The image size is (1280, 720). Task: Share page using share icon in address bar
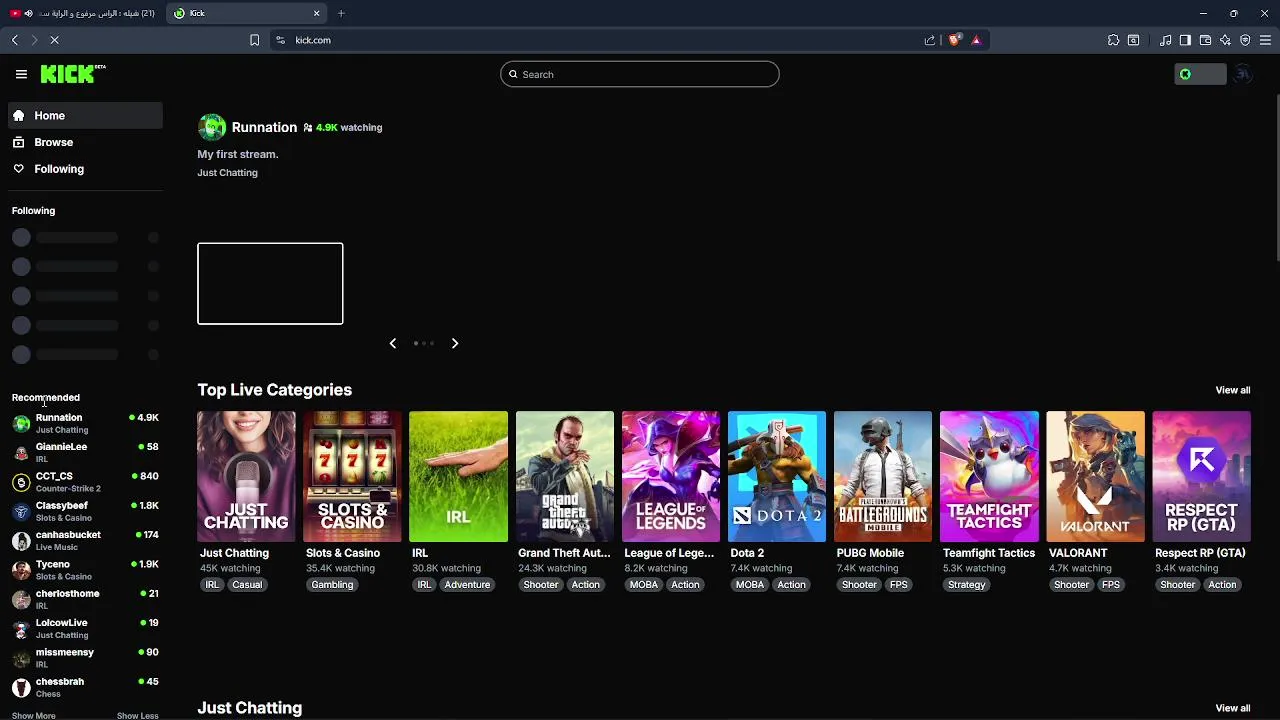[930, 40]
